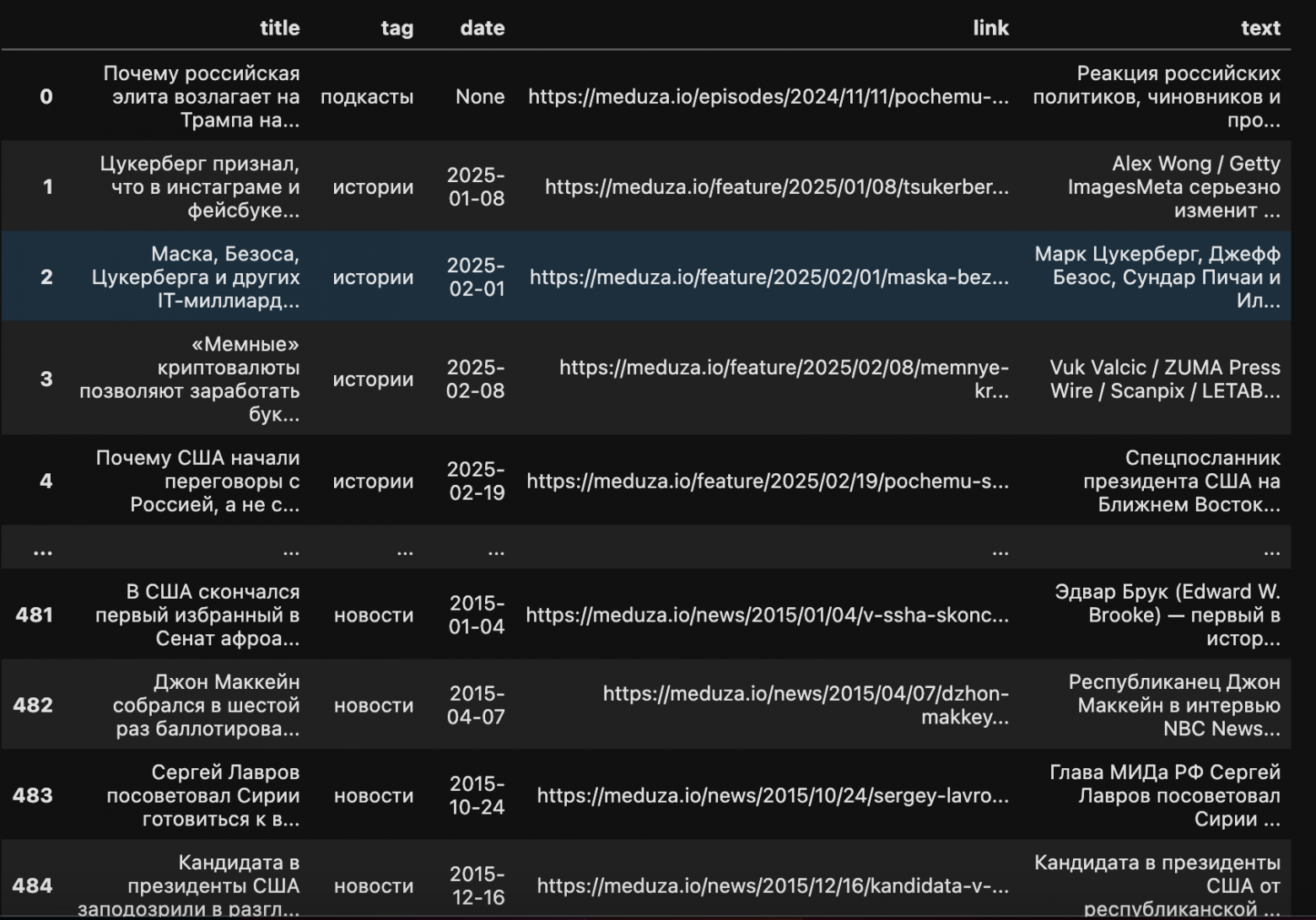Click title 'Сергей Лавров посоветовал Сирии'

click(202, 795)
